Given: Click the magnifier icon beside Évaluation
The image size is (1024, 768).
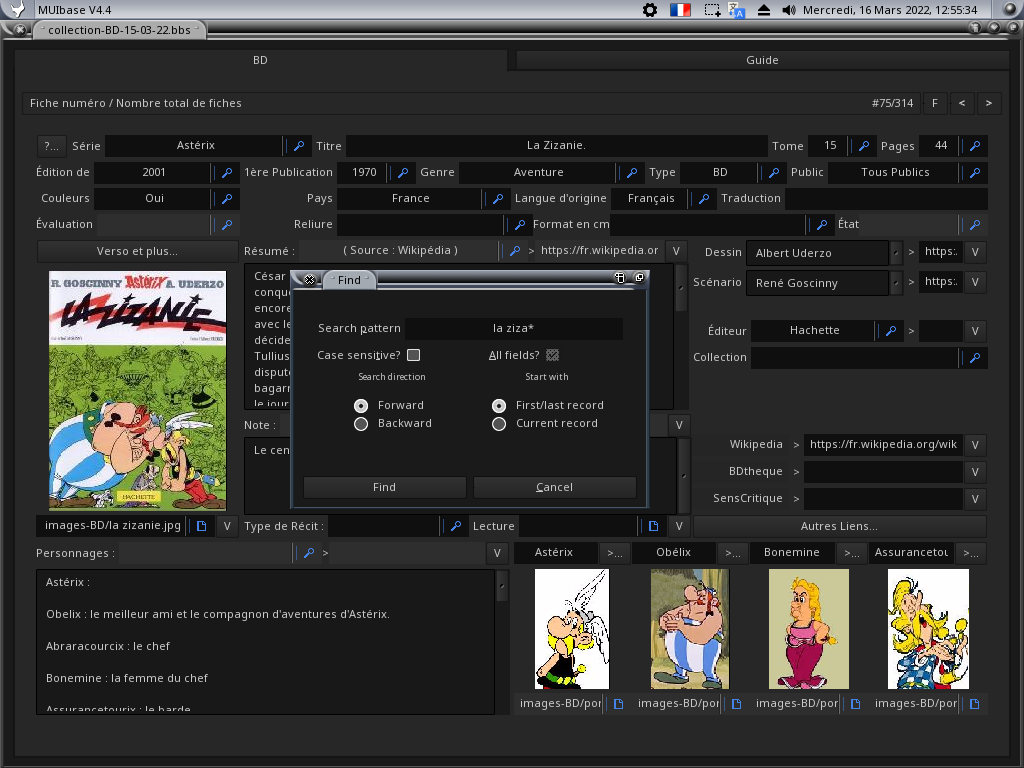Looking at the screenshot, I should click(227, 225).
